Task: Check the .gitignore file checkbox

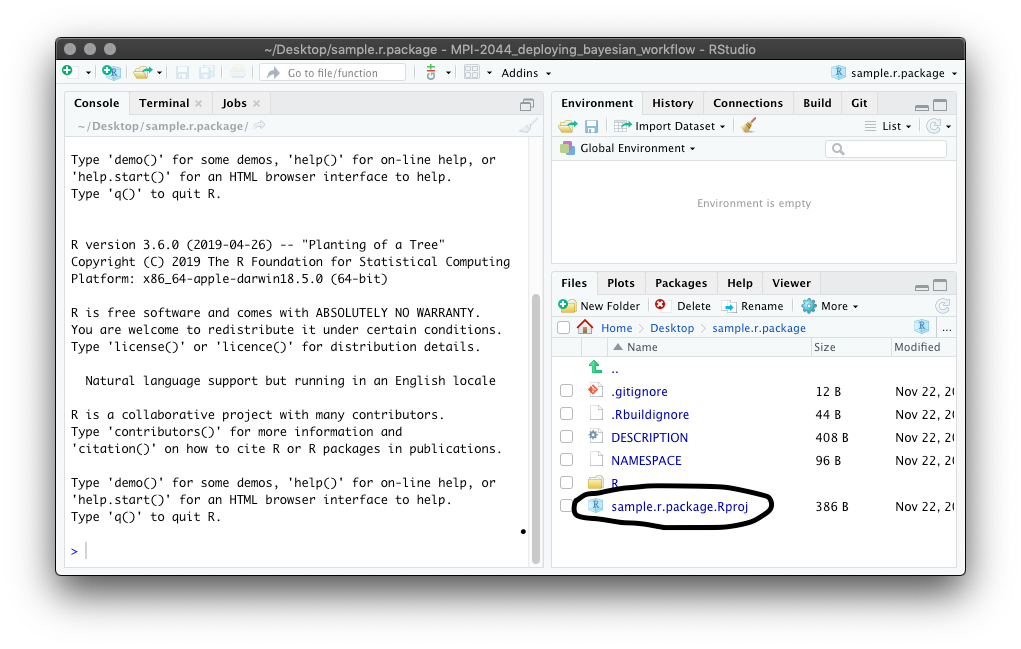Action: pos(566,391)
